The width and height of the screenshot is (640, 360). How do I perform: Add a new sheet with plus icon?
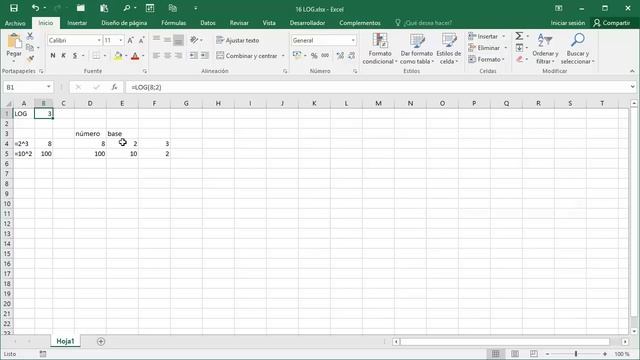(101, 341)
